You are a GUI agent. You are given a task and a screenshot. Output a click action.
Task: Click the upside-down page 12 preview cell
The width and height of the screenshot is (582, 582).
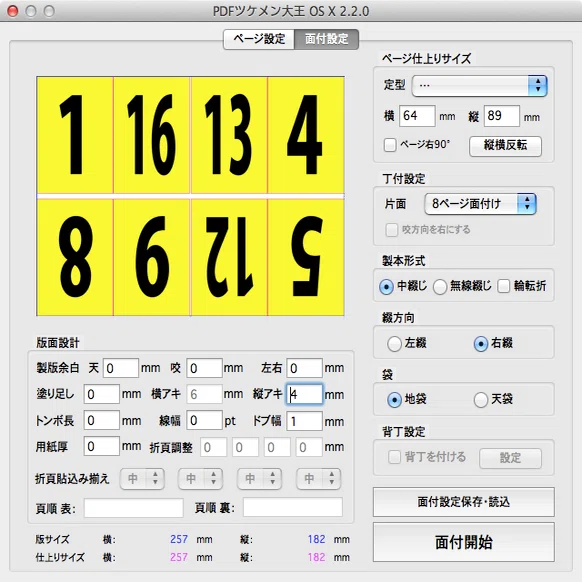point(229,257)
